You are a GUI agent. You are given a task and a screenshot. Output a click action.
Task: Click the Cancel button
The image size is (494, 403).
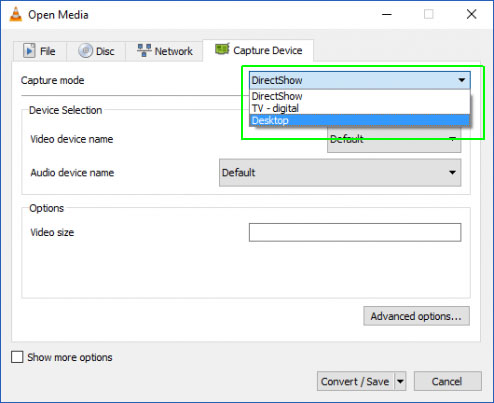point(447,381)
